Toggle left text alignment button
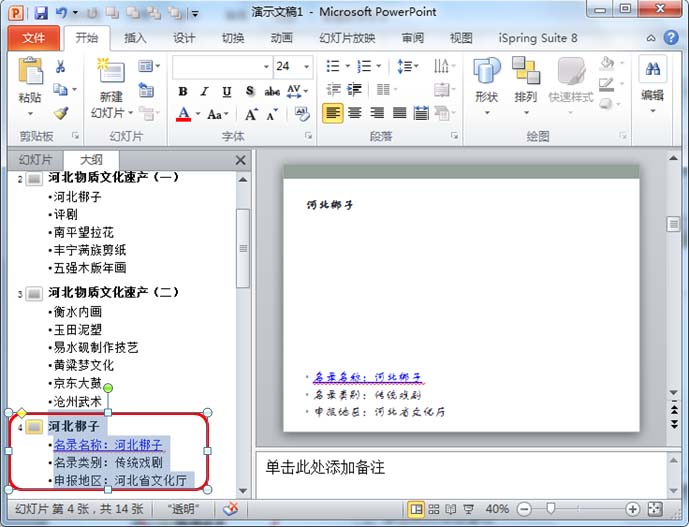 [x=333, y=113]
